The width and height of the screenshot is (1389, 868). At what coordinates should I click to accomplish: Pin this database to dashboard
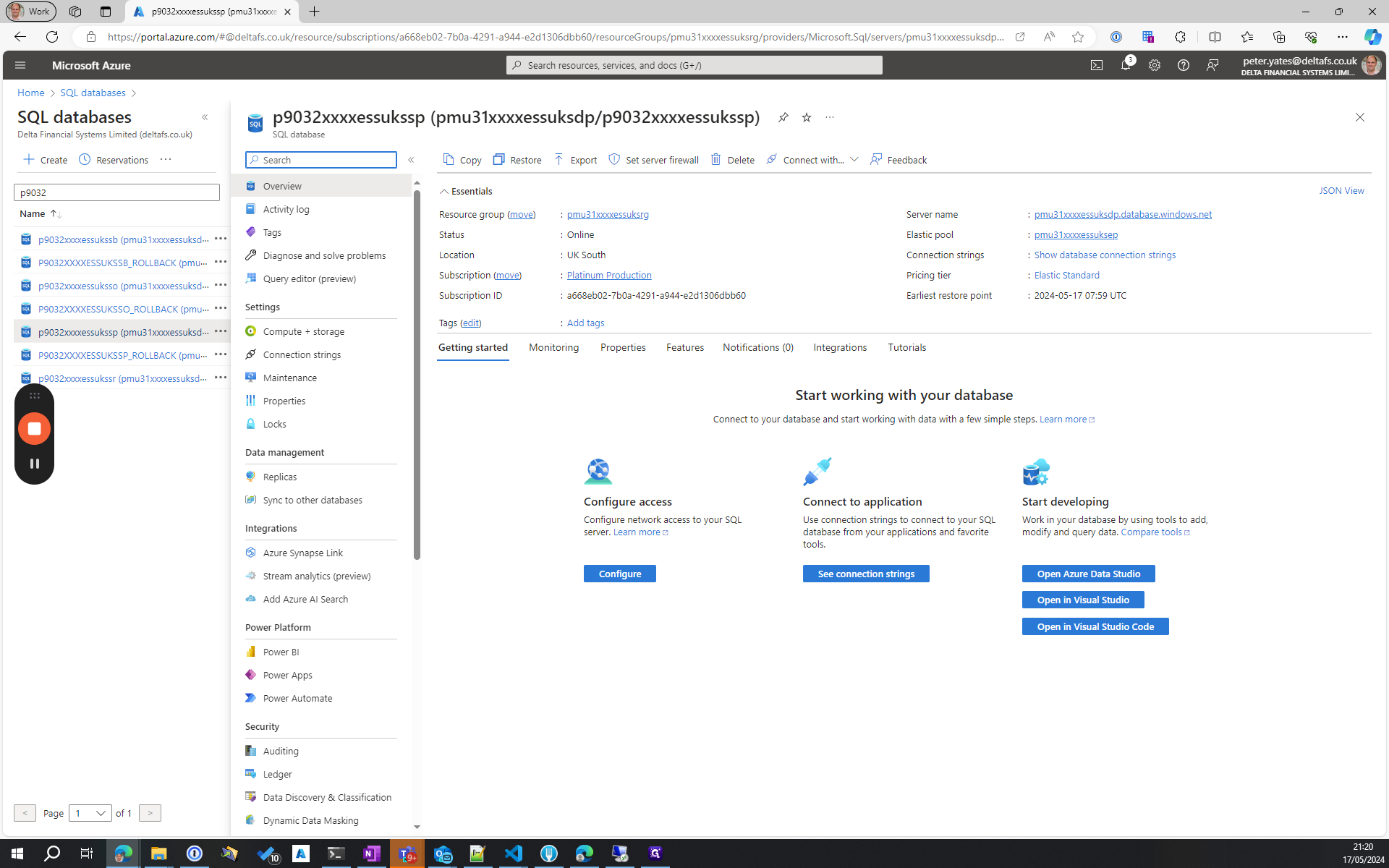783,117
